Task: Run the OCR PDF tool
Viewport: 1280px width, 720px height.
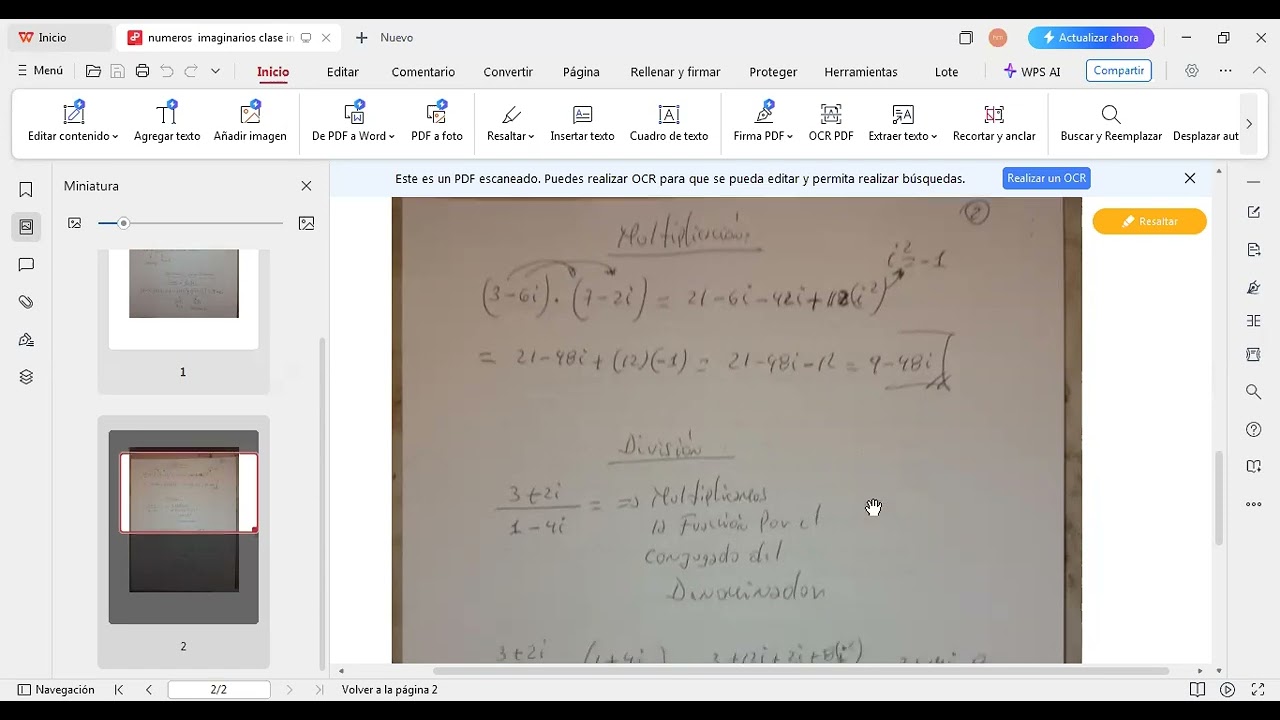Action: [831, 123]
